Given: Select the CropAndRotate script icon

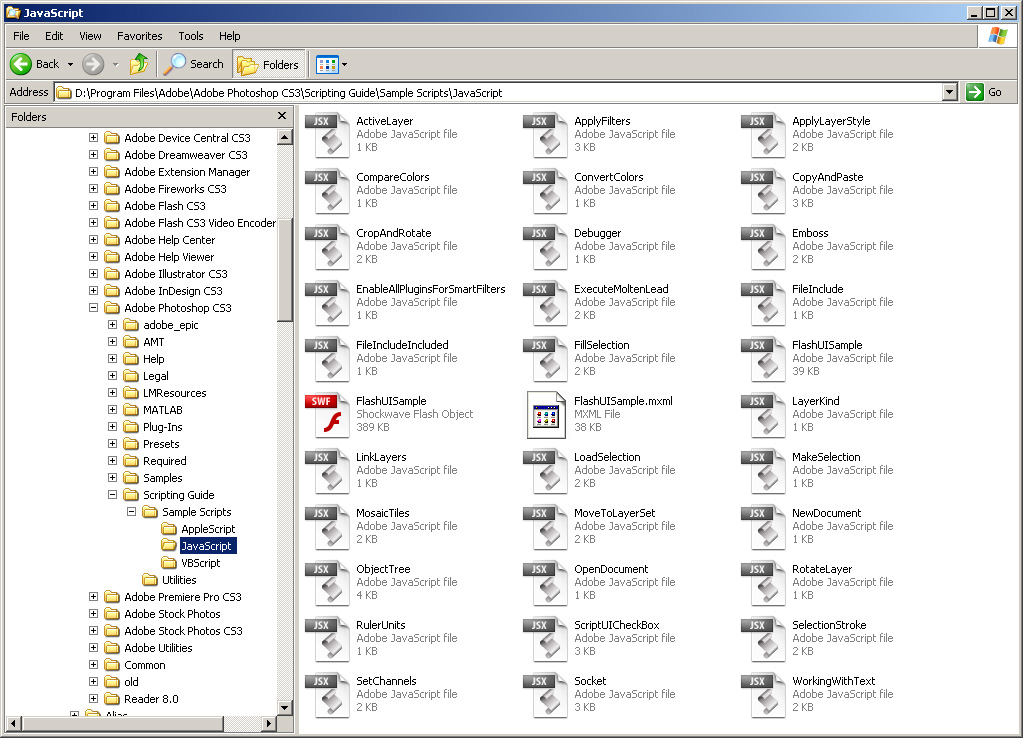Looking at the screenshot, I should (328, 247).
